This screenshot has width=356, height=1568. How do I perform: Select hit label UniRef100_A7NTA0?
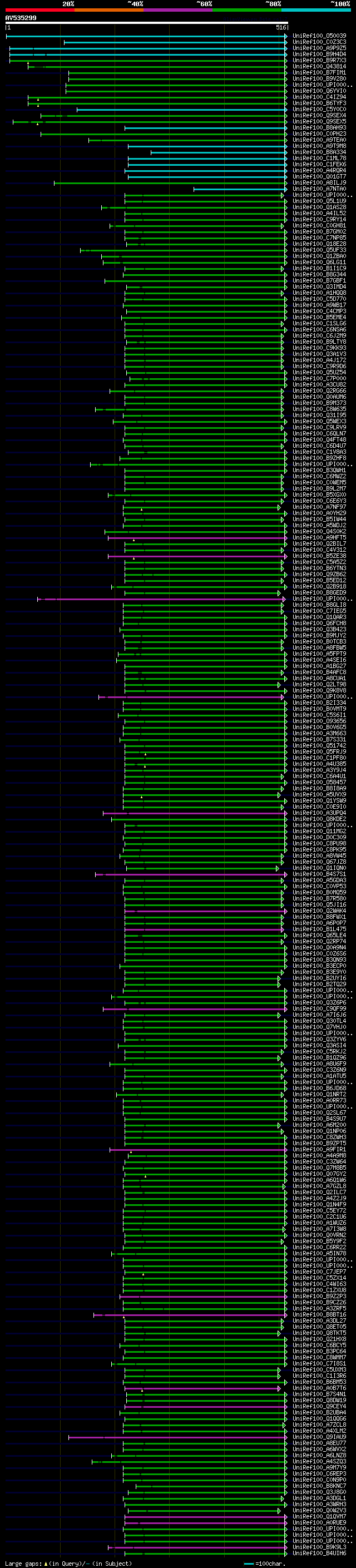point(319,189)
